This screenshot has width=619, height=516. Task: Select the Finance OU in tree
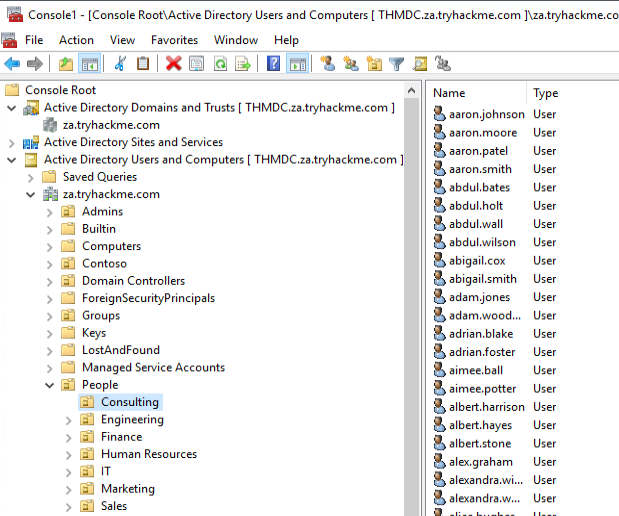pyautogui.click(x=121, y=437)
